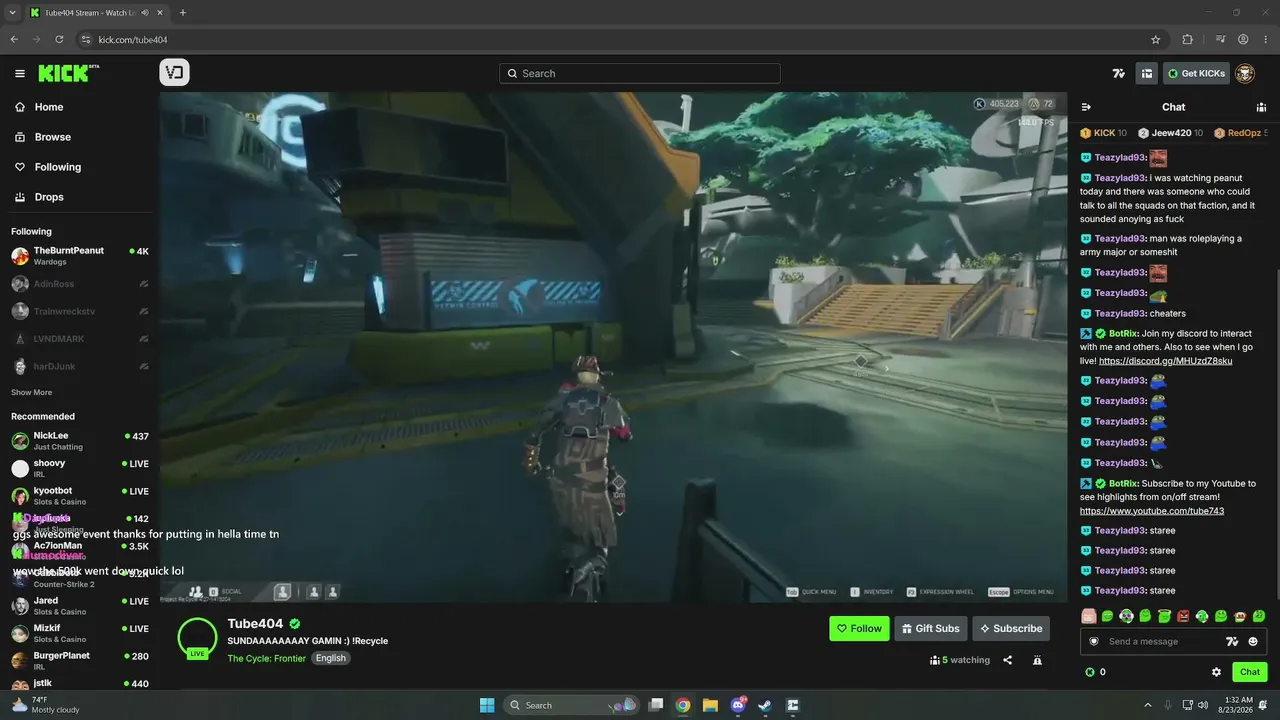This screenshot has height=720, width=1280.
Task: Collapse chat panel with arrow icon
Action: point(1086,107)
